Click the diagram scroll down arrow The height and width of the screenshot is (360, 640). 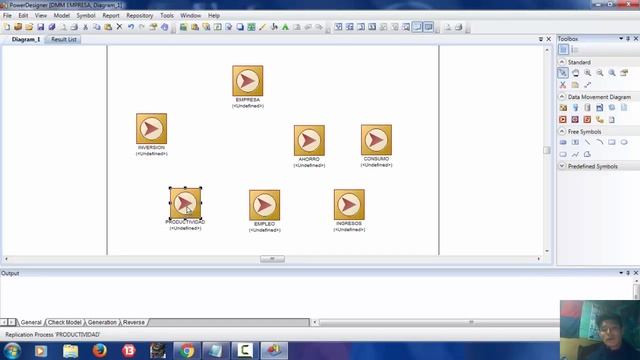coord(547,251)
